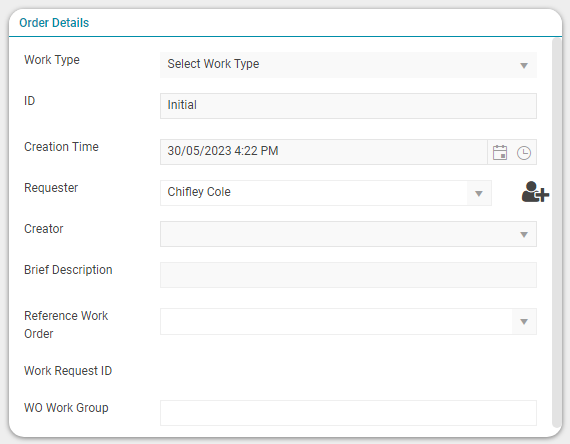Click the Work Type label

click(52, 60)
